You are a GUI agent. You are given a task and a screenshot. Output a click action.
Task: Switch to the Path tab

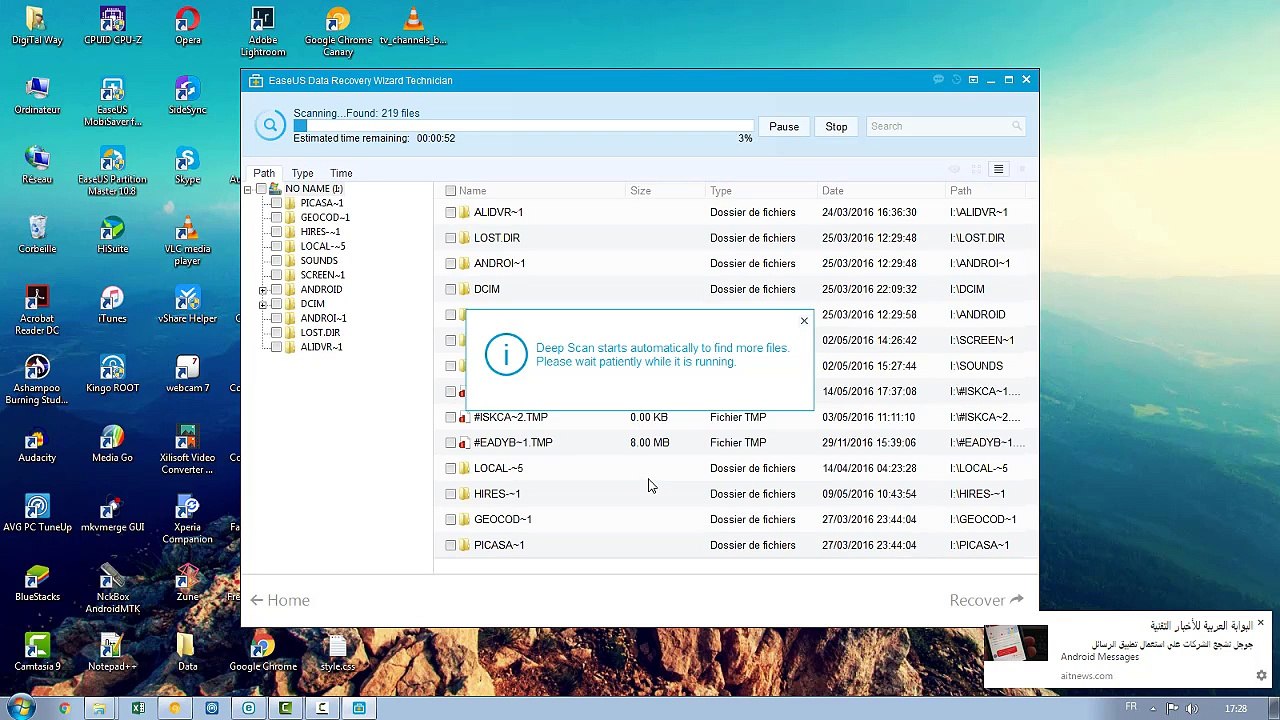[x=264, y=173]
